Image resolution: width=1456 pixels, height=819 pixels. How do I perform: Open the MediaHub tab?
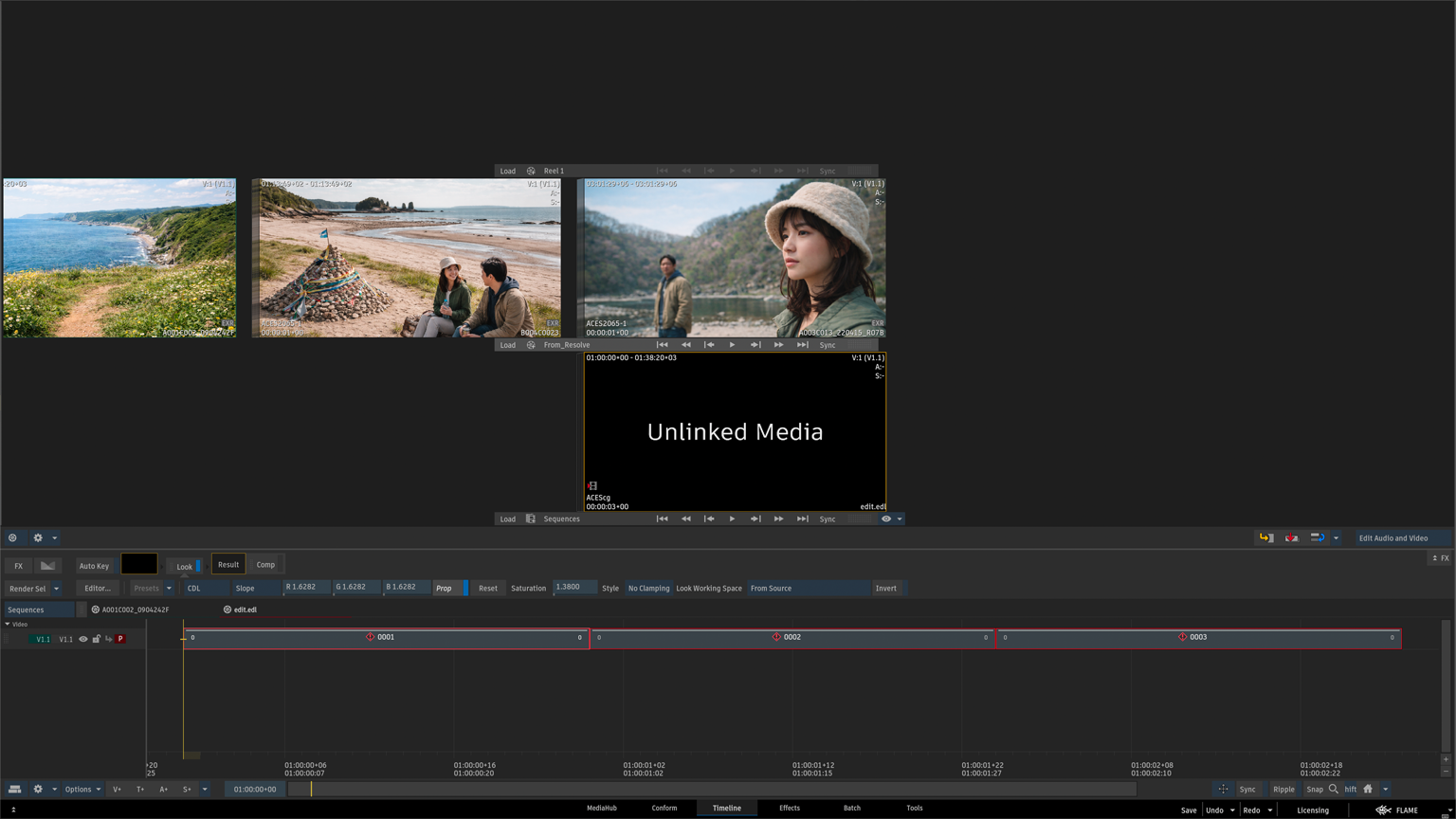[x=601, y=808]
